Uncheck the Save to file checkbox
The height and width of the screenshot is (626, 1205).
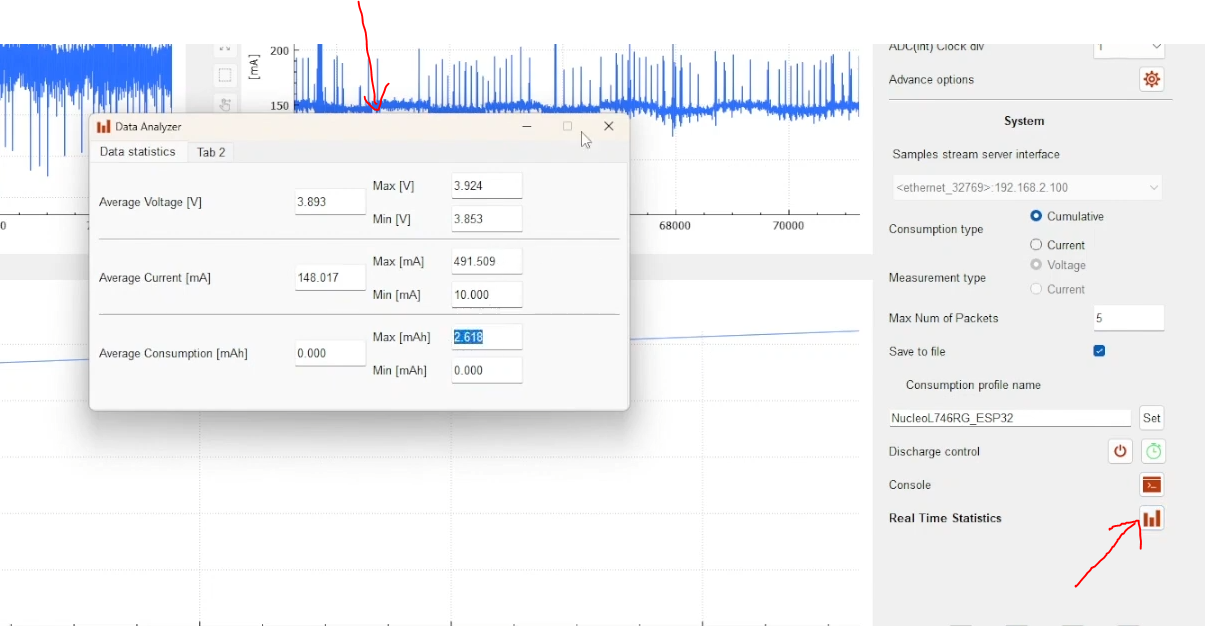point(1099,351)
